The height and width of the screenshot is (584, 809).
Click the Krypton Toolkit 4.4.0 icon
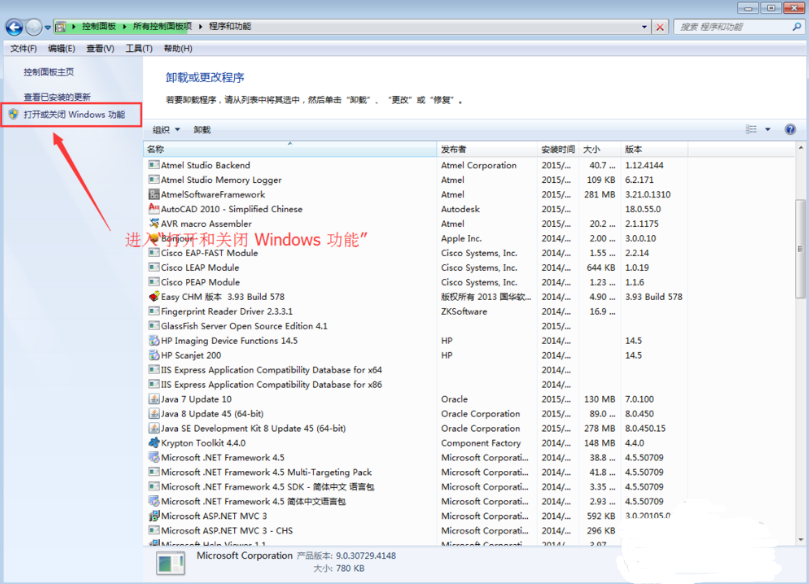[x=154, y=443]
